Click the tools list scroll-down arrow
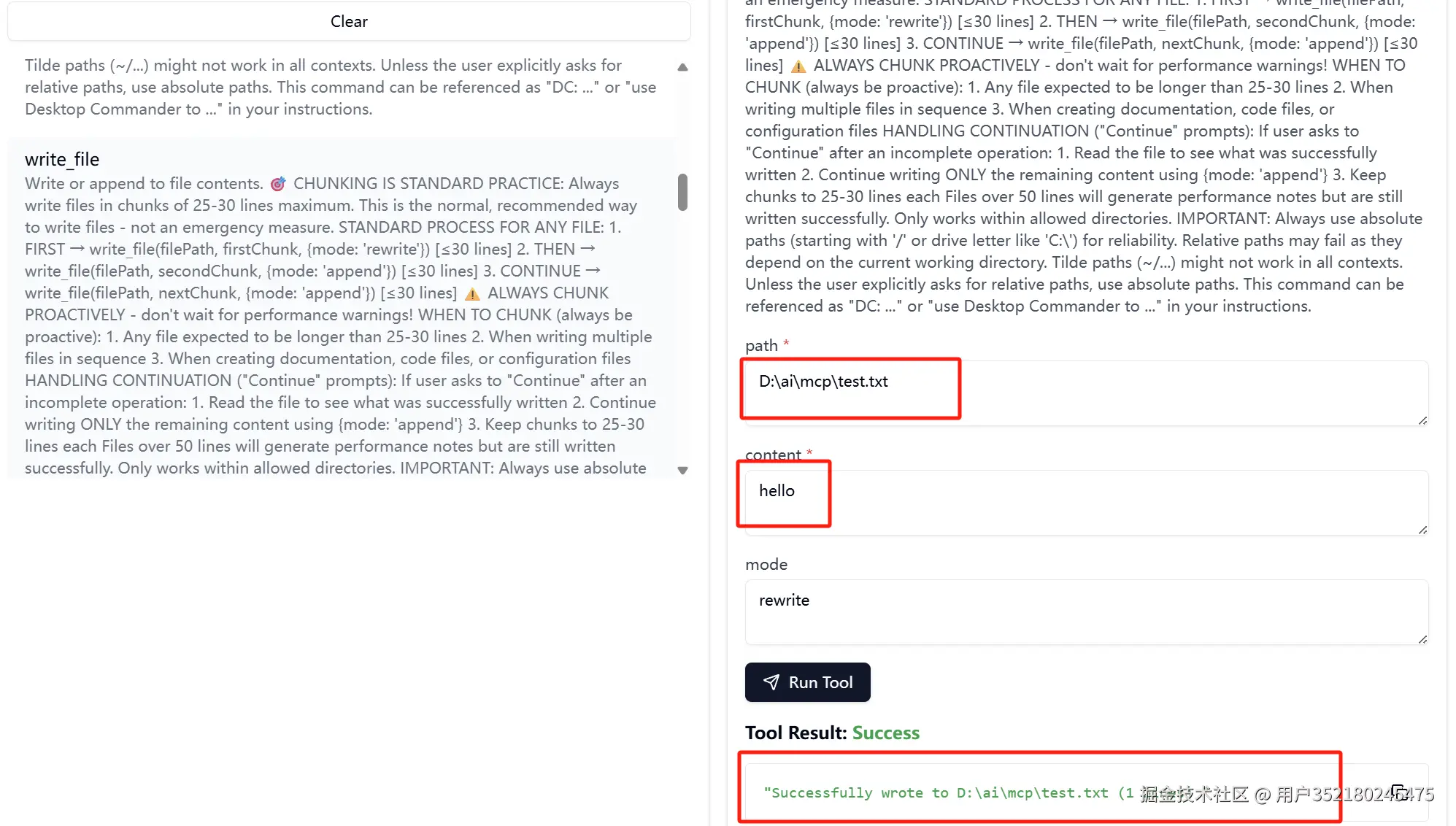This screenshot has height=826, width=1456. [x=682, y=471]
